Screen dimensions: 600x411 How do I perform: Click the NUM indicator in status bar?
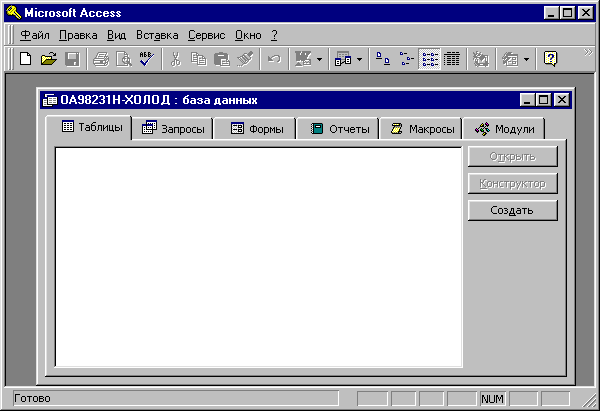(x=492, y=399)
